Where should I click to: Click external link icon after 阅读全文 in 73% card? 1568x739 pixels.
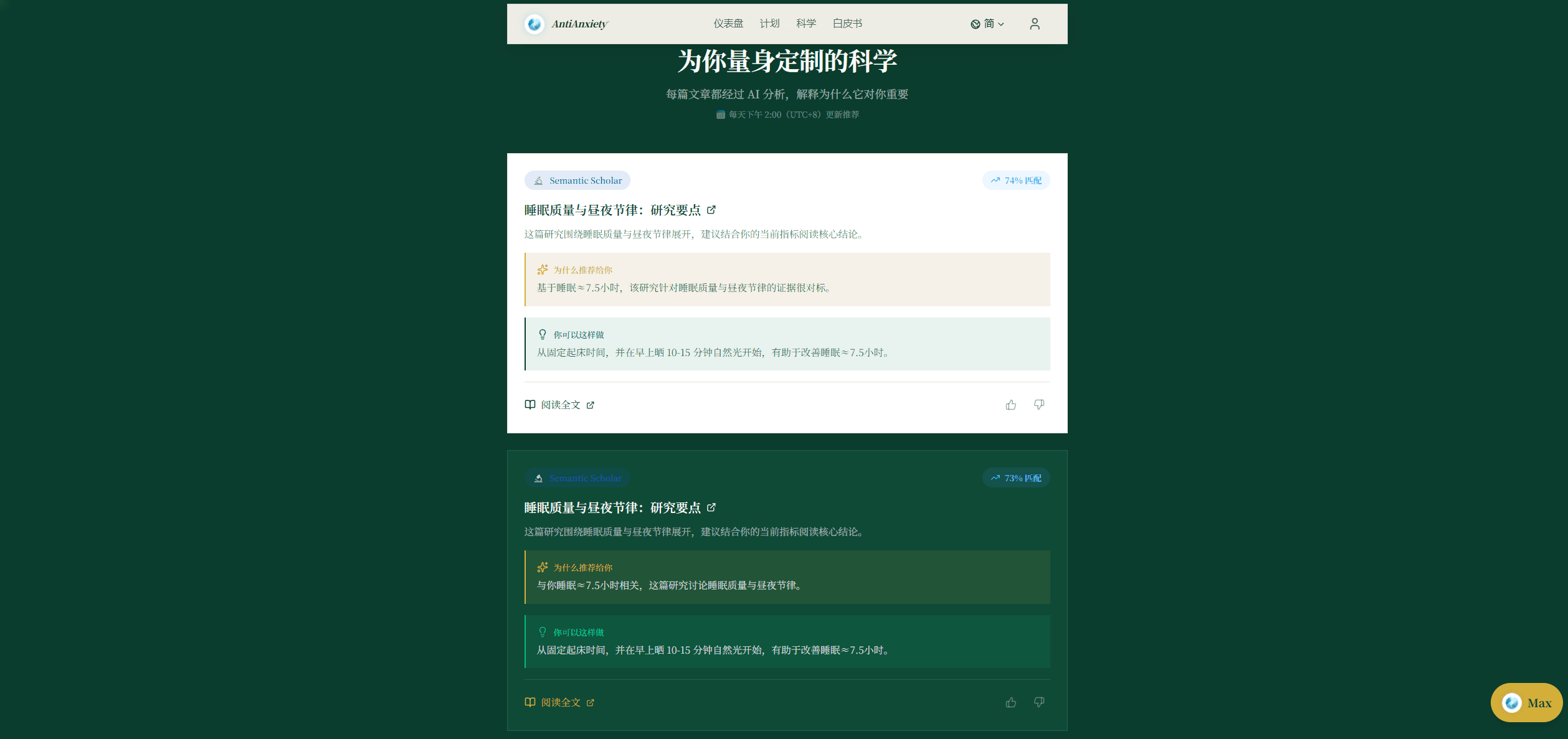pyautogui.click(x=591, y=703)
